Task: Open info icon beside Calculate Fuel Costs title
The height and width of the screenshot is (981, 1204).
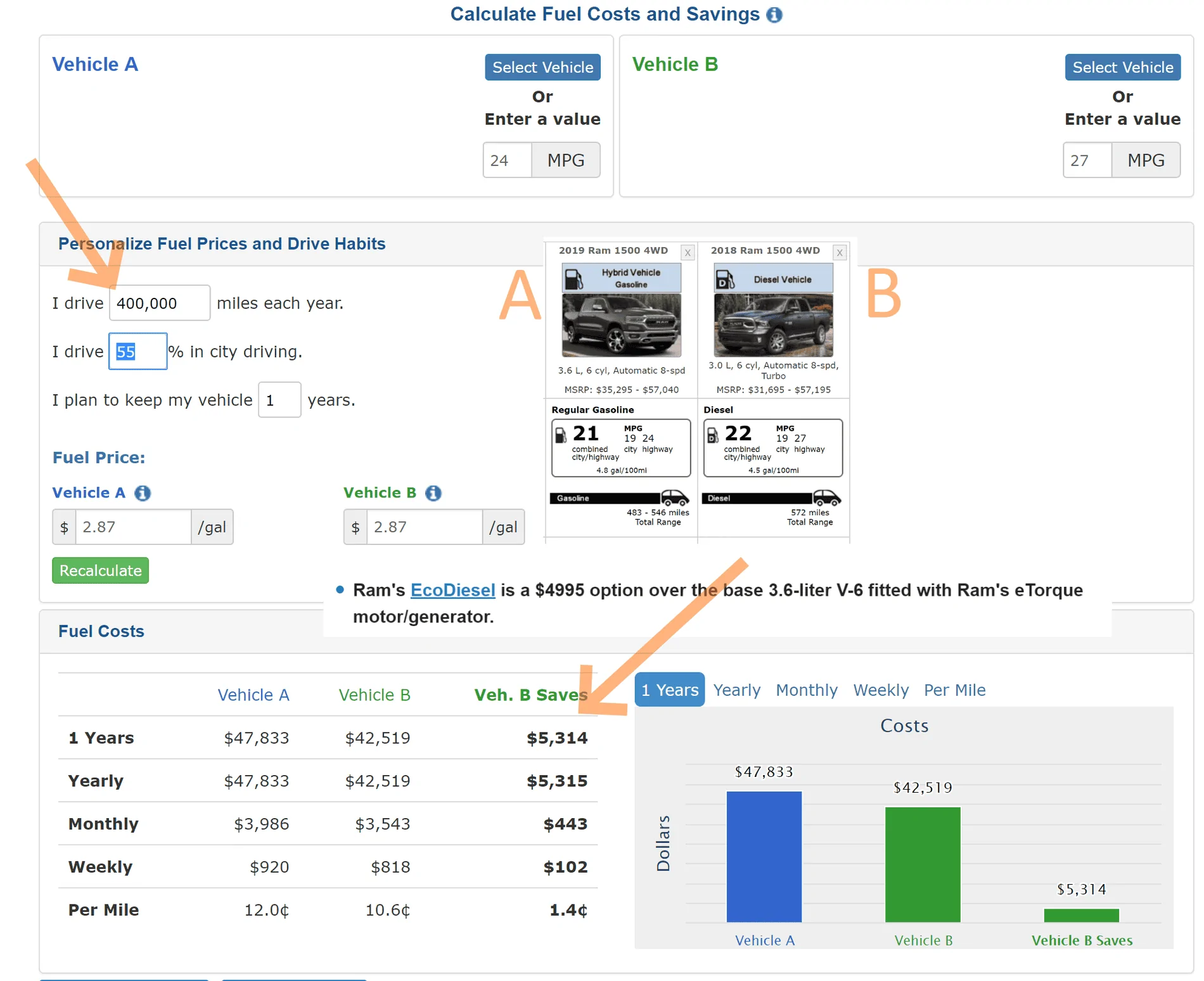Action: (774, 15)
